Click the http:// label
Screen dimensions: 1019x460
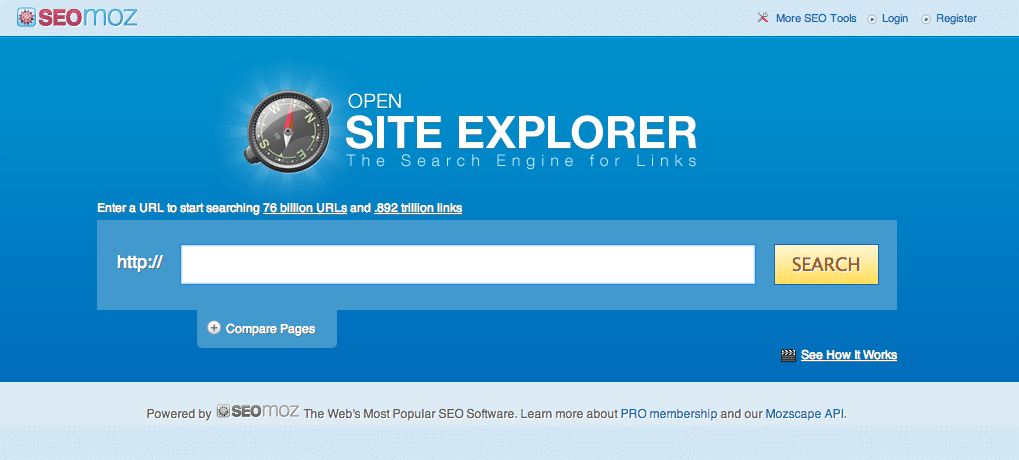pos(140,262)
